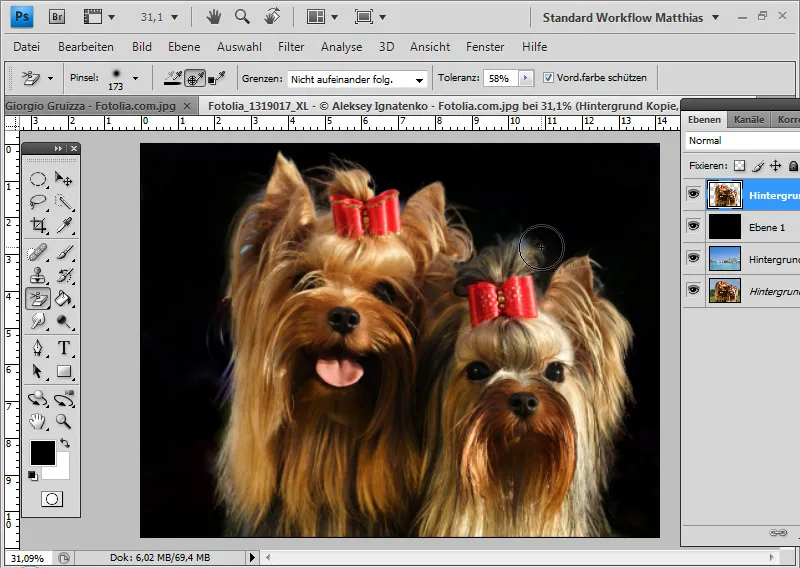Open the Grenzen dropdown
The height and width of the screenshot is (568, 800).
pyautogui.click(x=418, y=79)
